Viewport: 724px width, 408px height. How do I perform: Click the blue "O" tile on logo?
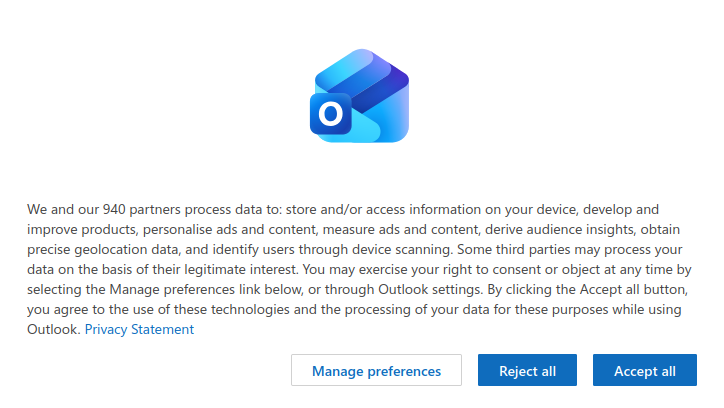click(330, 115)
